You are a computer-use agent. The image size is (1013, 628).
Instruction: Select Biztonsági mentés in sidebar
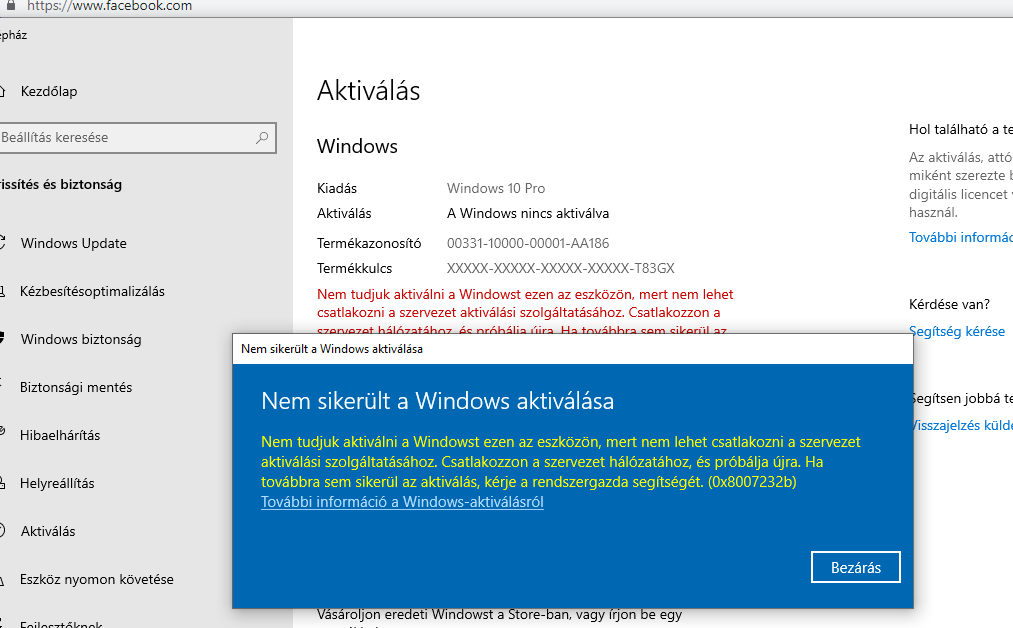(76, 387)
